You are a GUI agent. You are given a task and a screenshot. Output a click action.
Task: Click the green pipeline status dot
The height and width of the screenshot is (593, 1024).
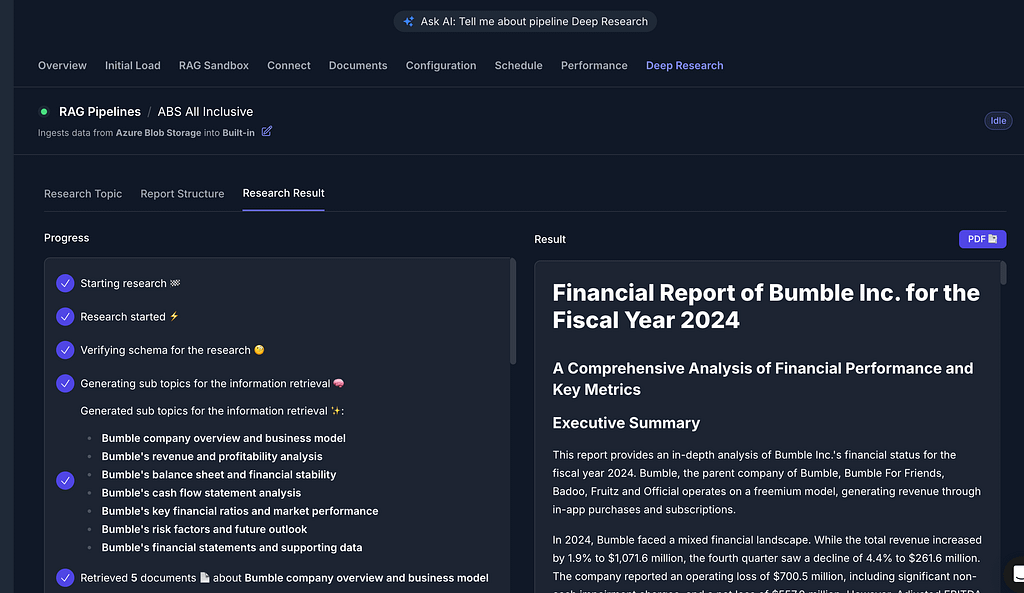coord(44,112)
